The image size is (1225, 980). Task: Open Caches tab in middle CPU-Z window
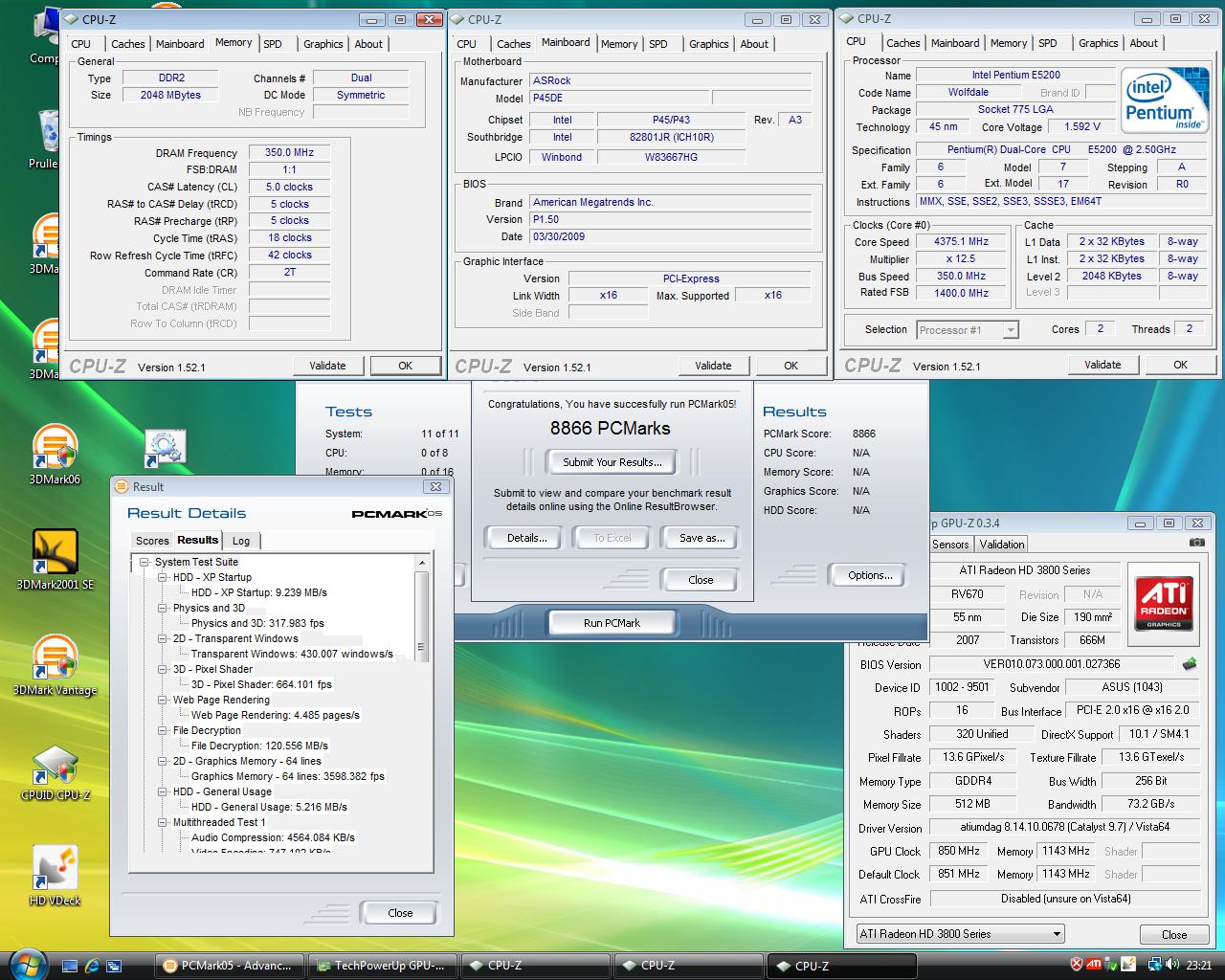click(x=513, y=44)
